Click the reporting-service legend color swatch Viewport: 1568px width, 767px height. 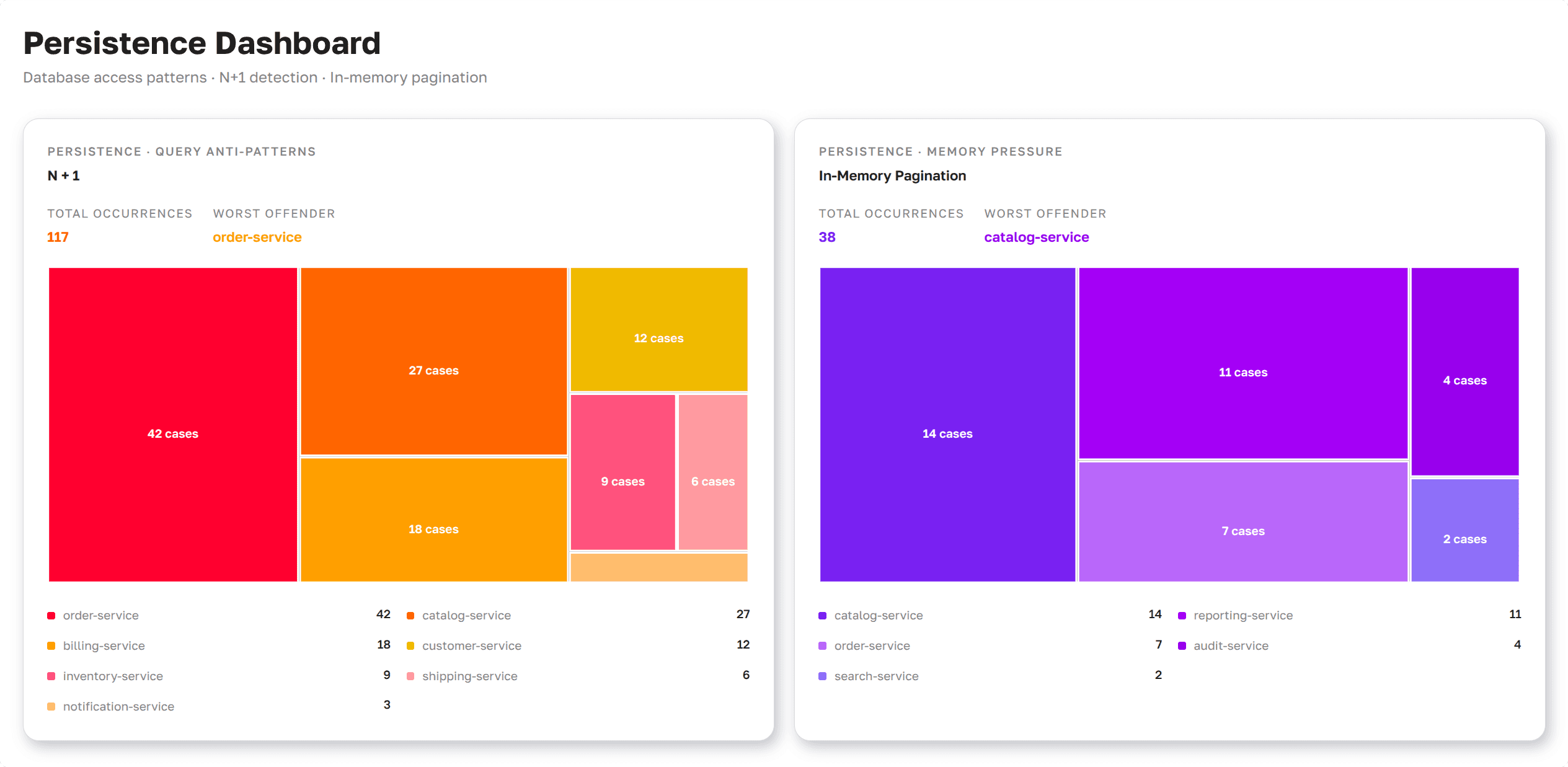click(1182, 616)
